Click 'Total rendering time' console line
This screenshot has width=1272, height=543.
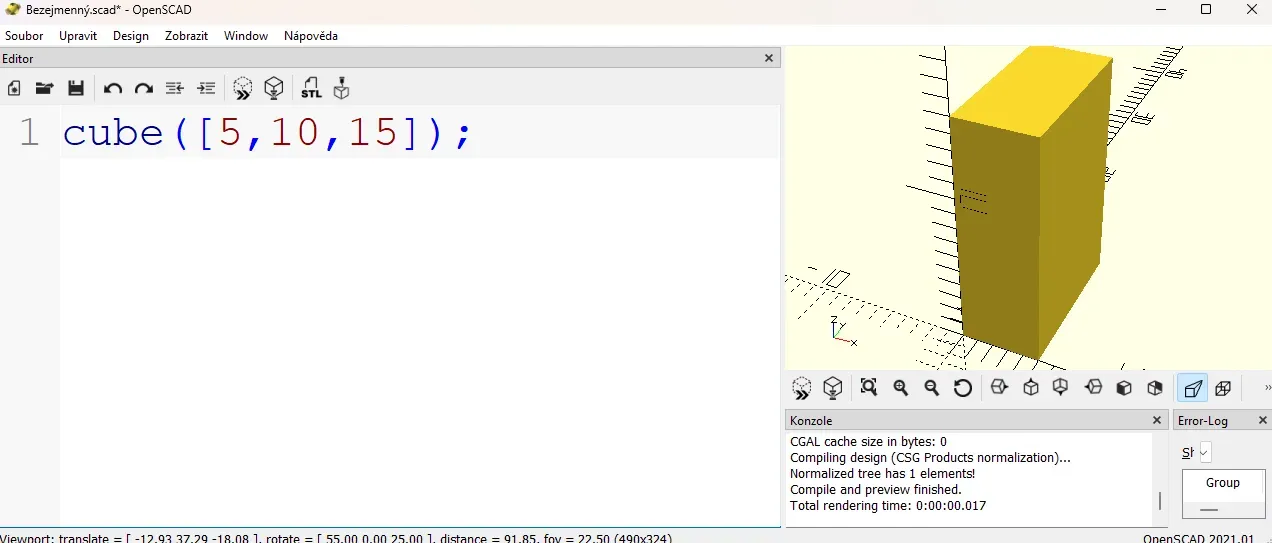888,506
